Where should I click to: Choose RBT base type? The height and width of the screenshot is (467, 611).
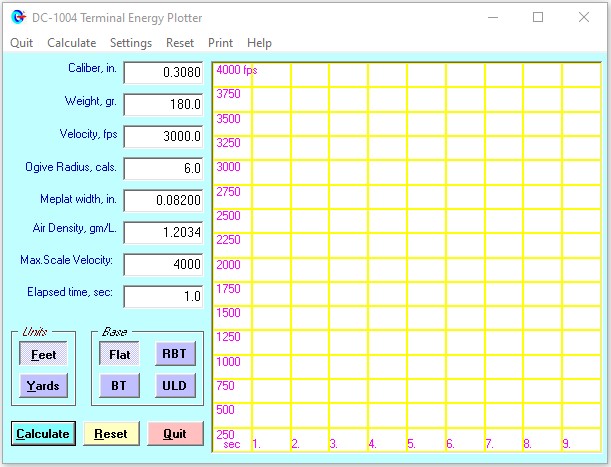pos(175,354)
